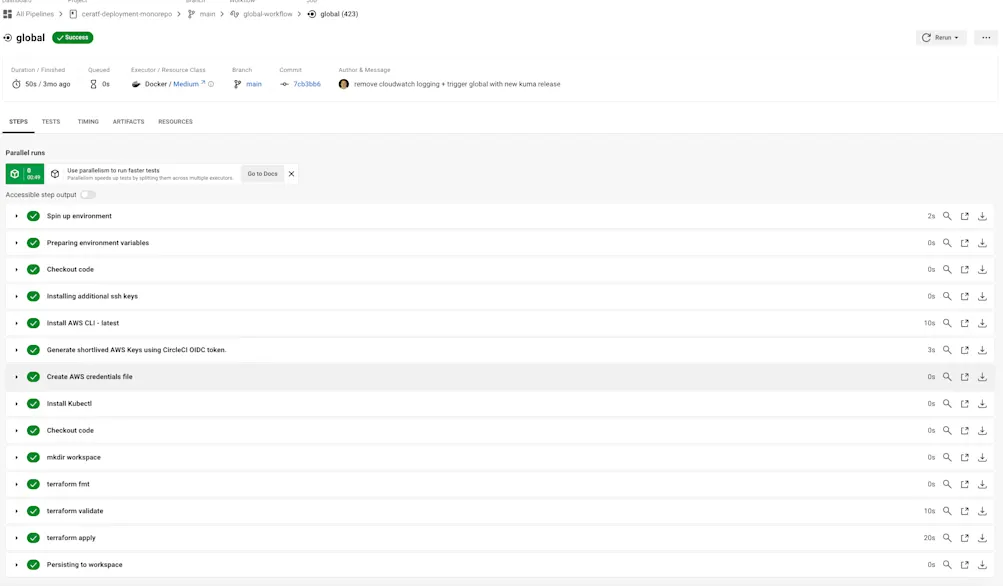Dismiss the parallelism banner with the X
The width and height of the screenshot is (1003, 586).
tap(291, 173)
